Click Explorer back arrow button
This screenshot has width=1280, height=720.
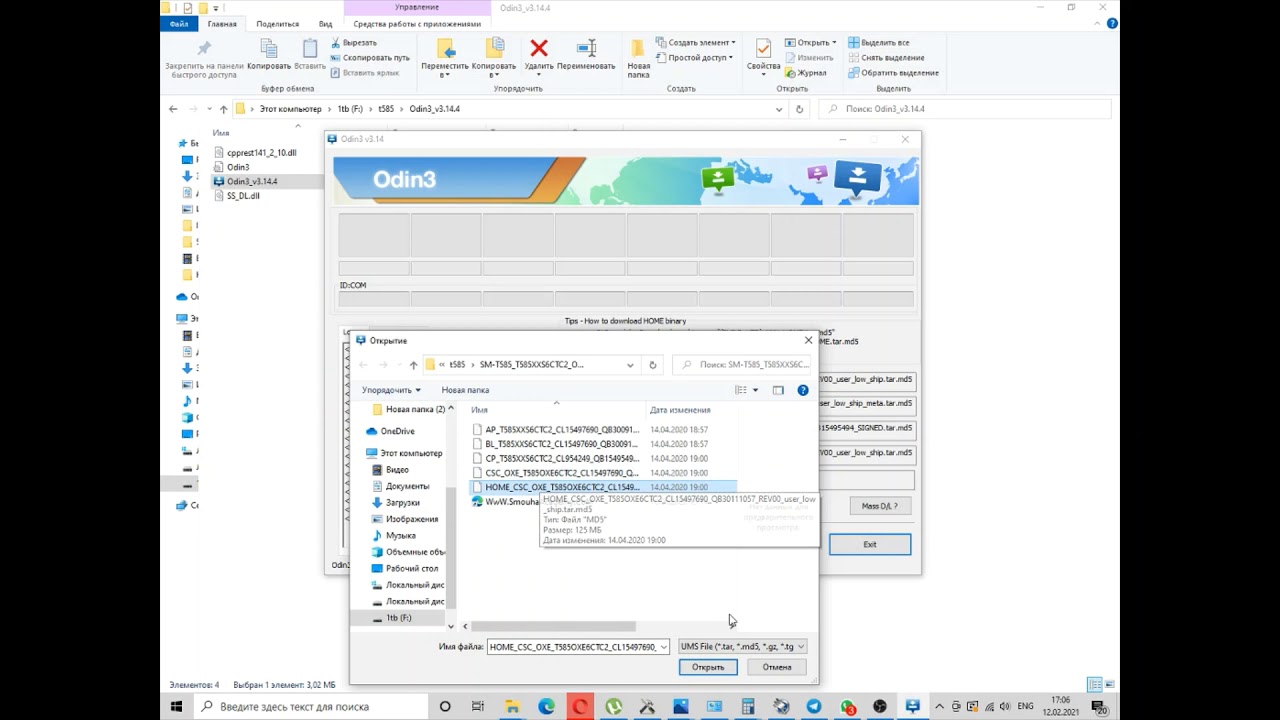tap(173, 109)
